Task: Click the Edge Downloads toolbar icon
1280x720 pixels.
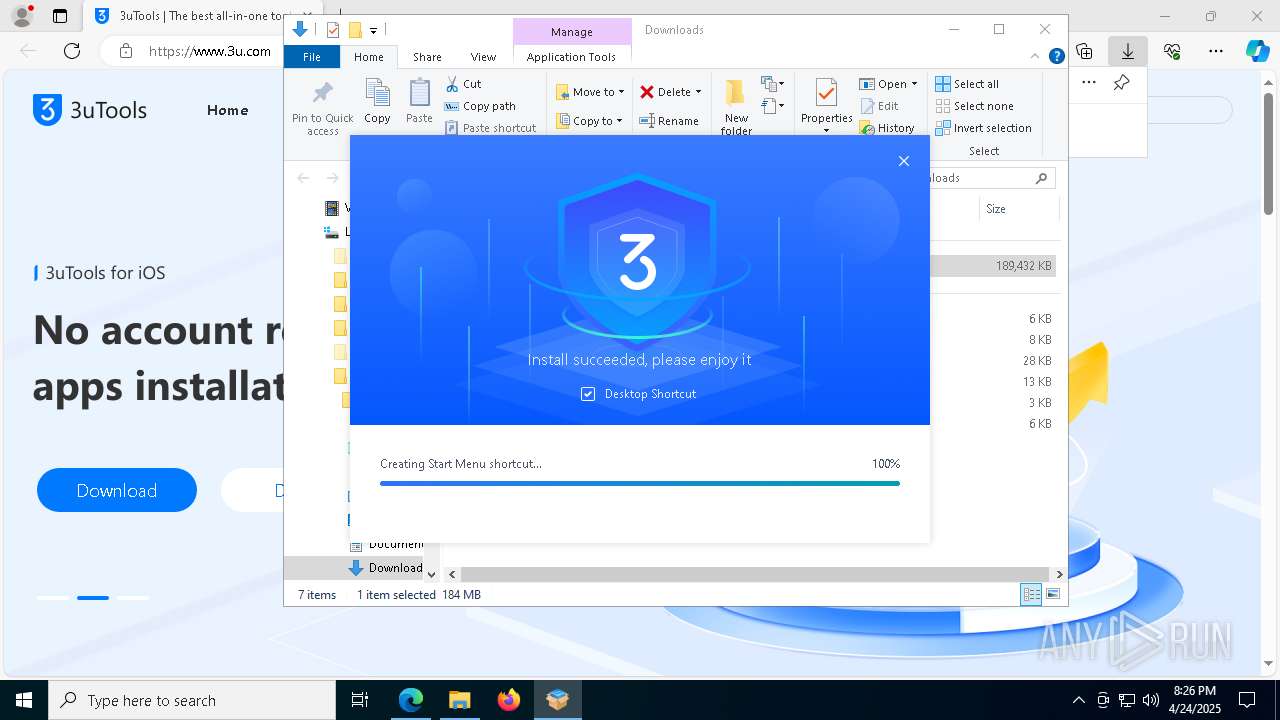Action: 1128,51
